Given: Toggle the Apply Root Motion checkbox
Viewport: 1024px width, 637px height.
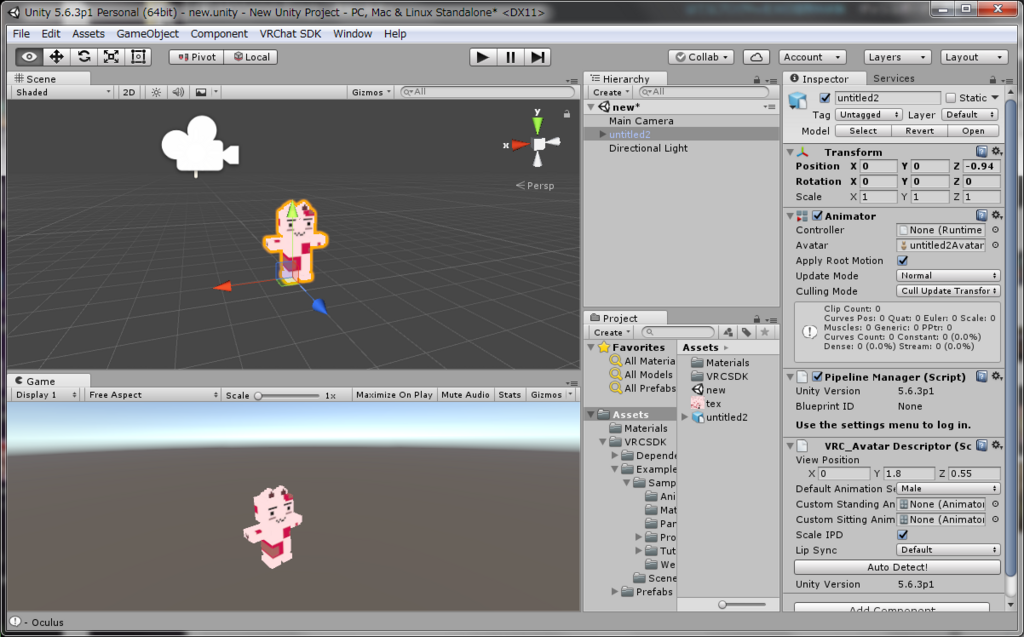Looking at the screenshot, I should pyautogui.click(x=903, y=261).
